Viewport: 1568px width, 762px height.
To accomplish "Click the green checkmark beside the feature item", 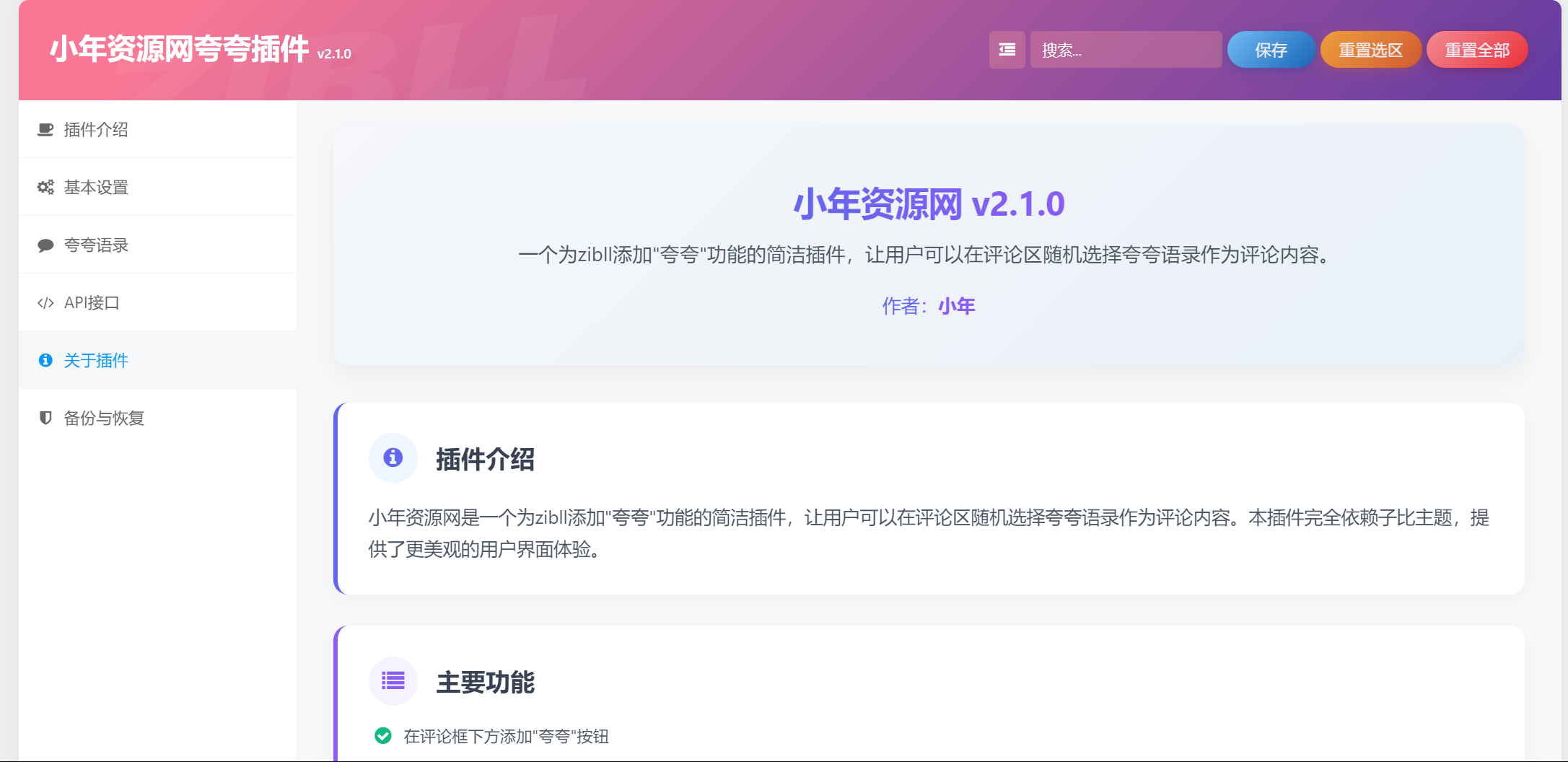I will pyautogui.click(x=382, y=737).
